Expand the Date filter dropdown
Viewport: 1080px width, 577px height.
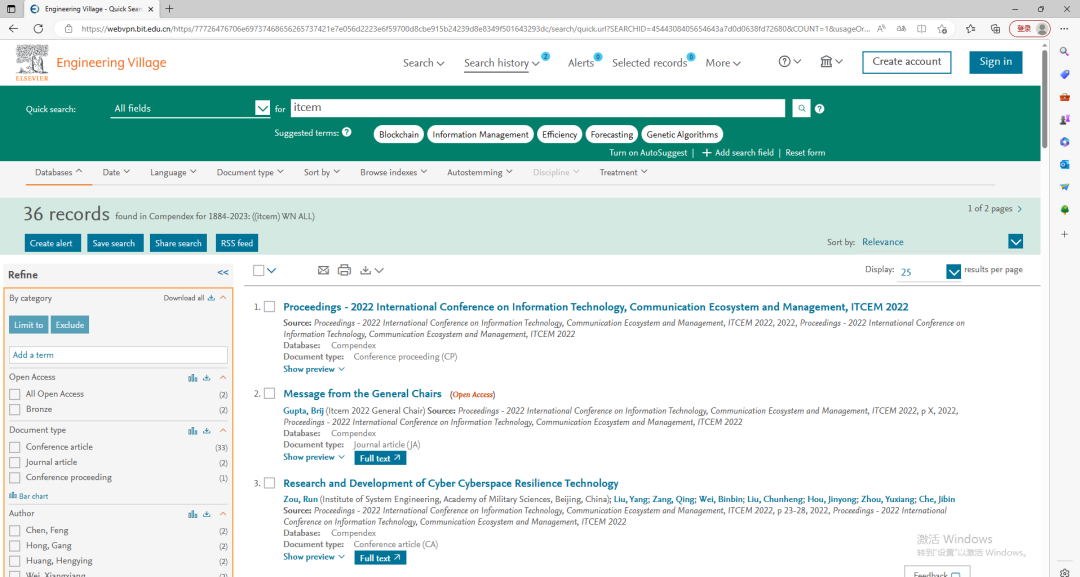[116, 172]
